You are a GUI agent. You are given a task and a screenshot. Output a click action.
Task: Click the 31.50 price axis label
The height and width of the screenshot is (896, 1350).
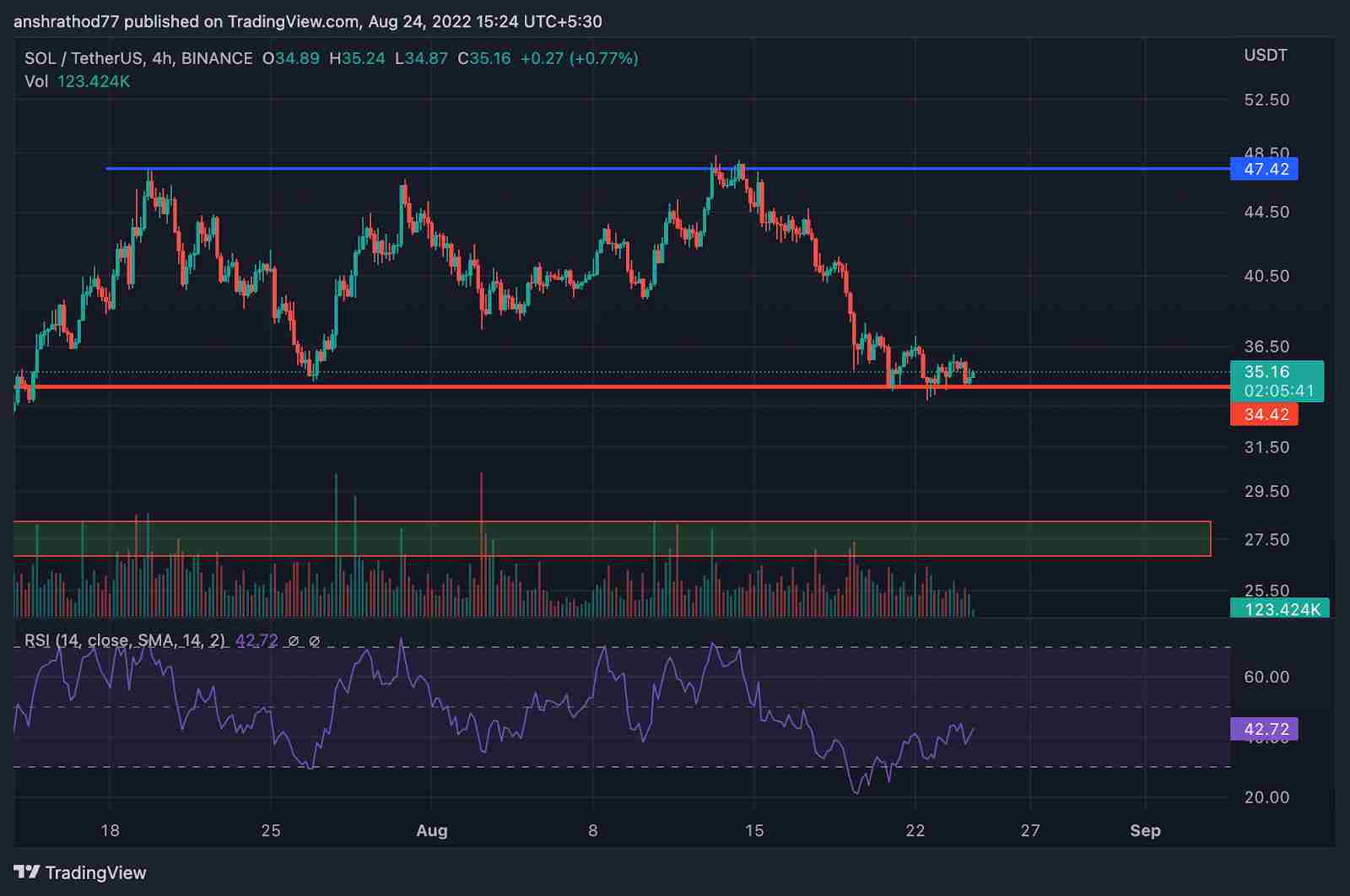1266,447
